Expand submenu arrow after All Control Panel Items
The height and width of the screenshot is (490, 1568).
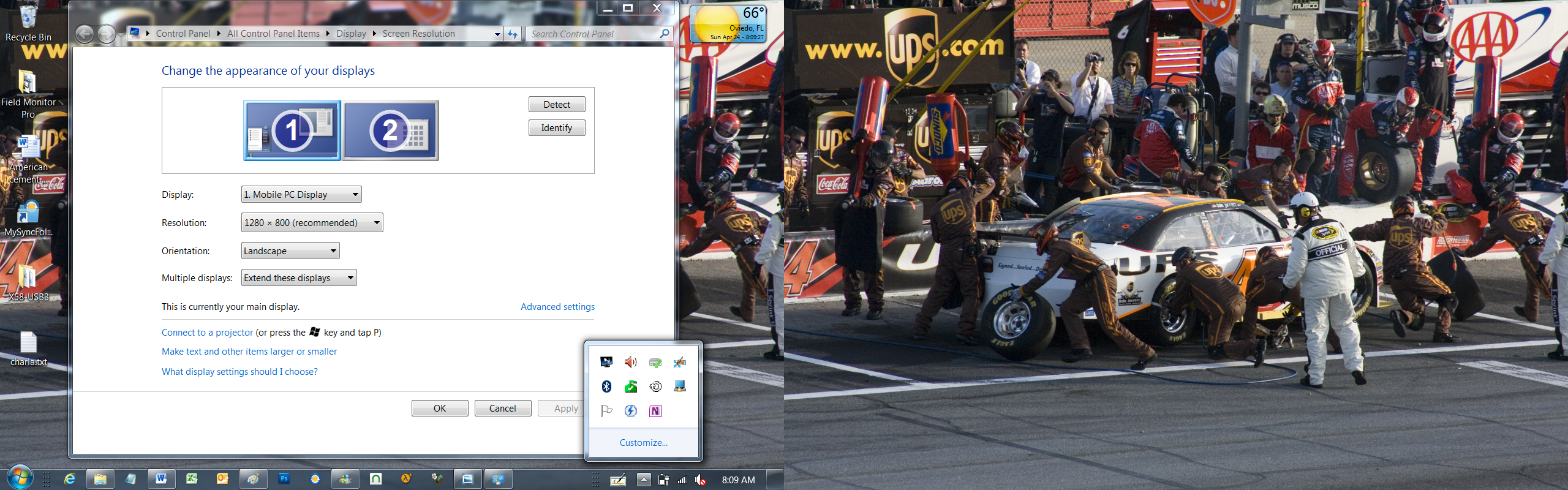click(x=328, y=34)
